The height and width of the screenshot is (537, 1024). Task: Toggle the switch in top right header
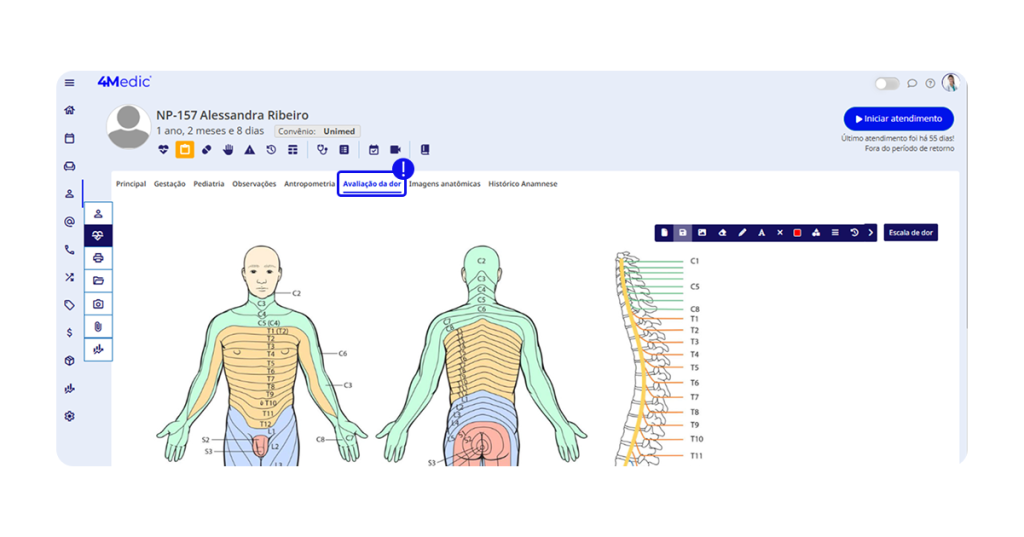point(886,84)
